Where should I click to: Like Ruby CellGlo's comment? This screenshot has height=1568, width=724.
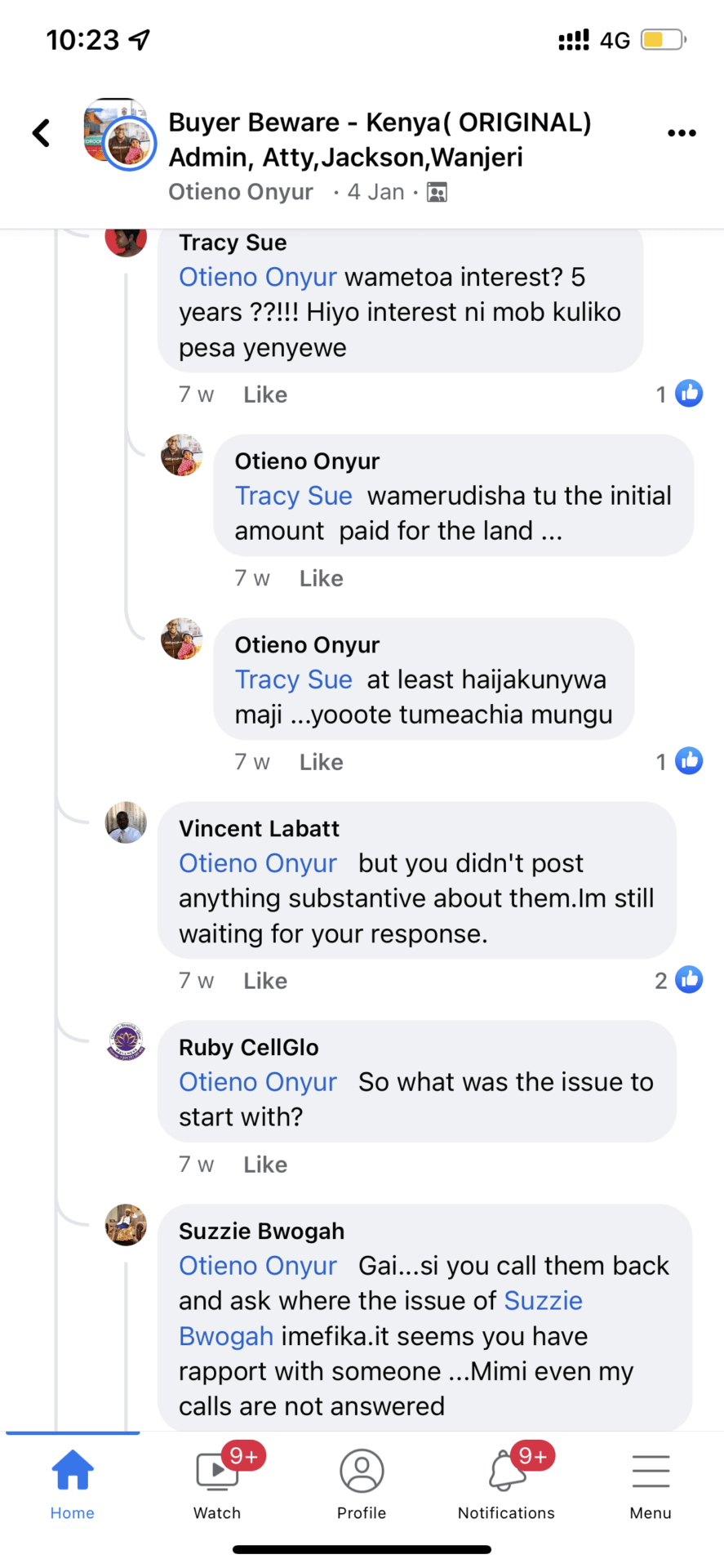(265, 1165)
